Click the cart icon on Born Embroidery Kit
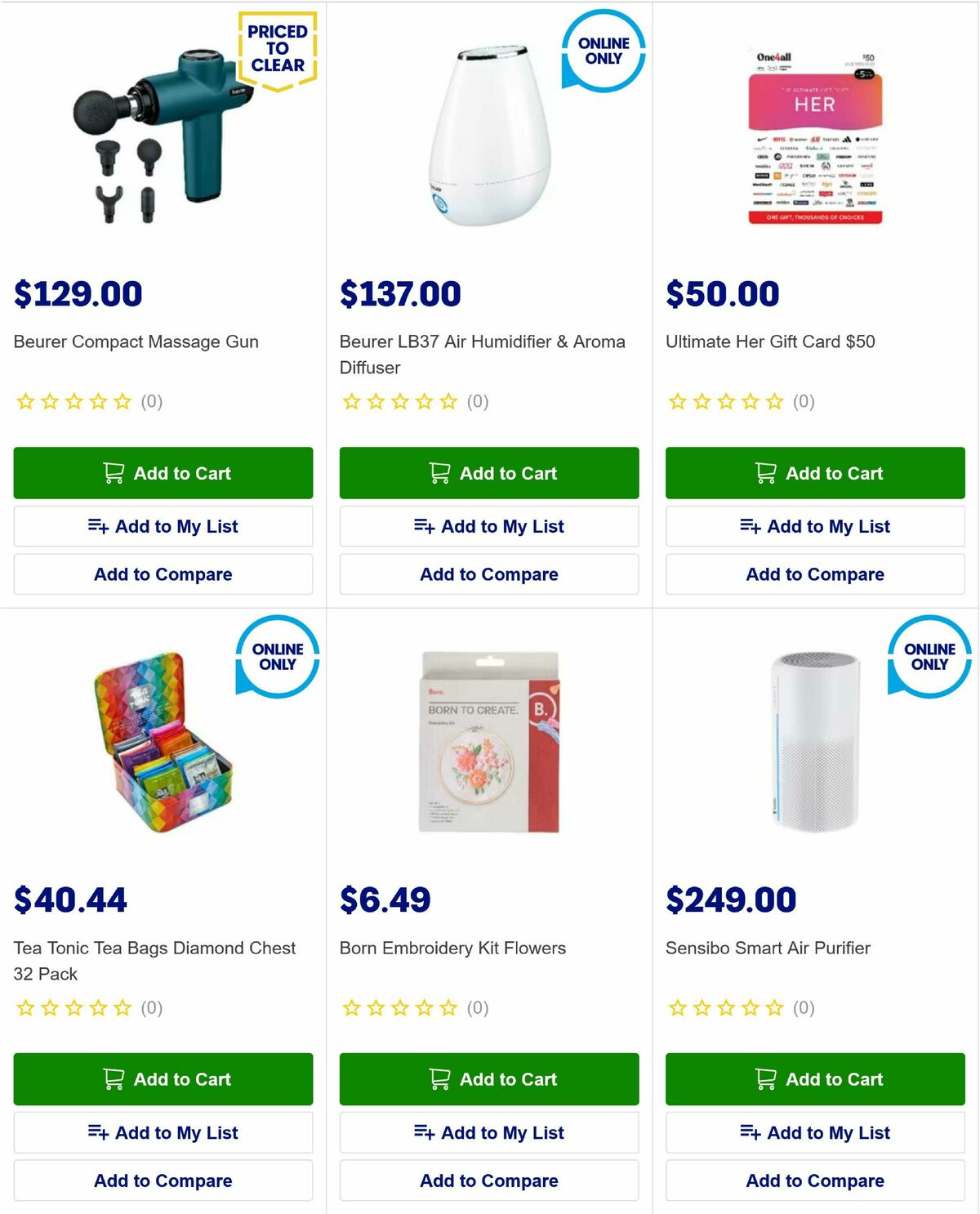This screenshot has width=980, height=1214. click(x=439, y=1079)
